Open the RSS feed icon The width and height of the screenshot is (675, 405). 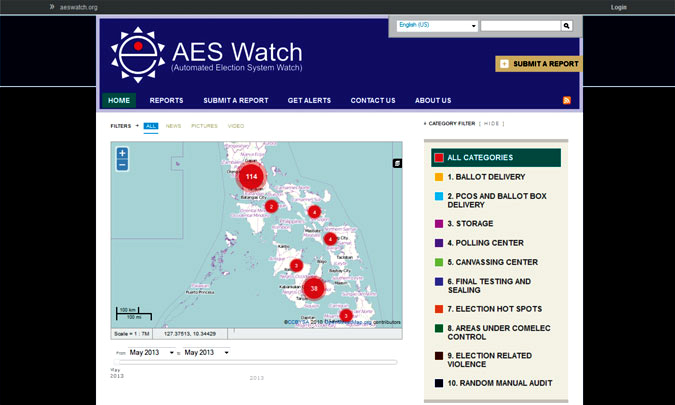(x=567, y=100)
